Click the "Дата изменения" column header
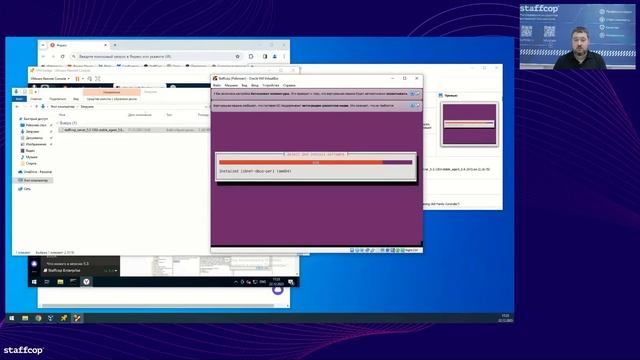 click(140, 115)
